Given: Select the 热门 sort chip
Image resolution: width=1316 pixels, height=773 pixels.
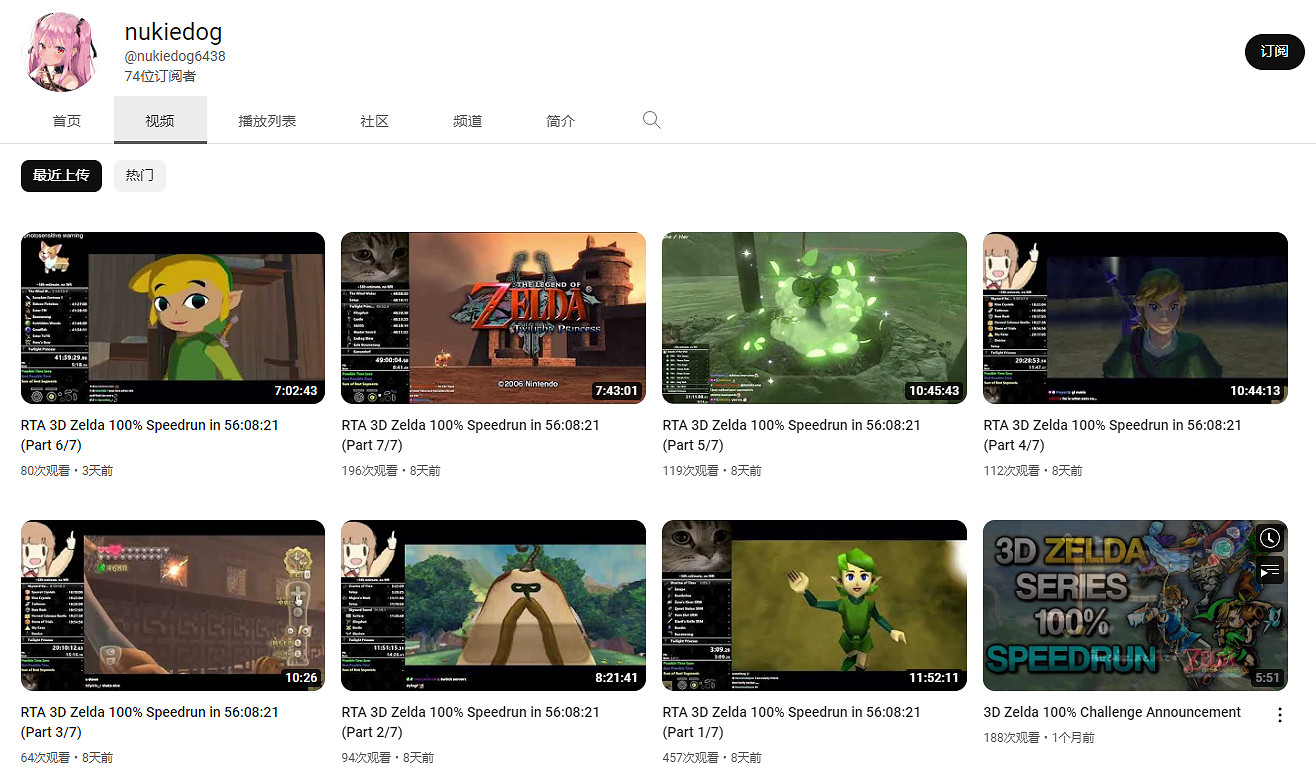Looking at the screenshot, I should click(x=139, y=175).
